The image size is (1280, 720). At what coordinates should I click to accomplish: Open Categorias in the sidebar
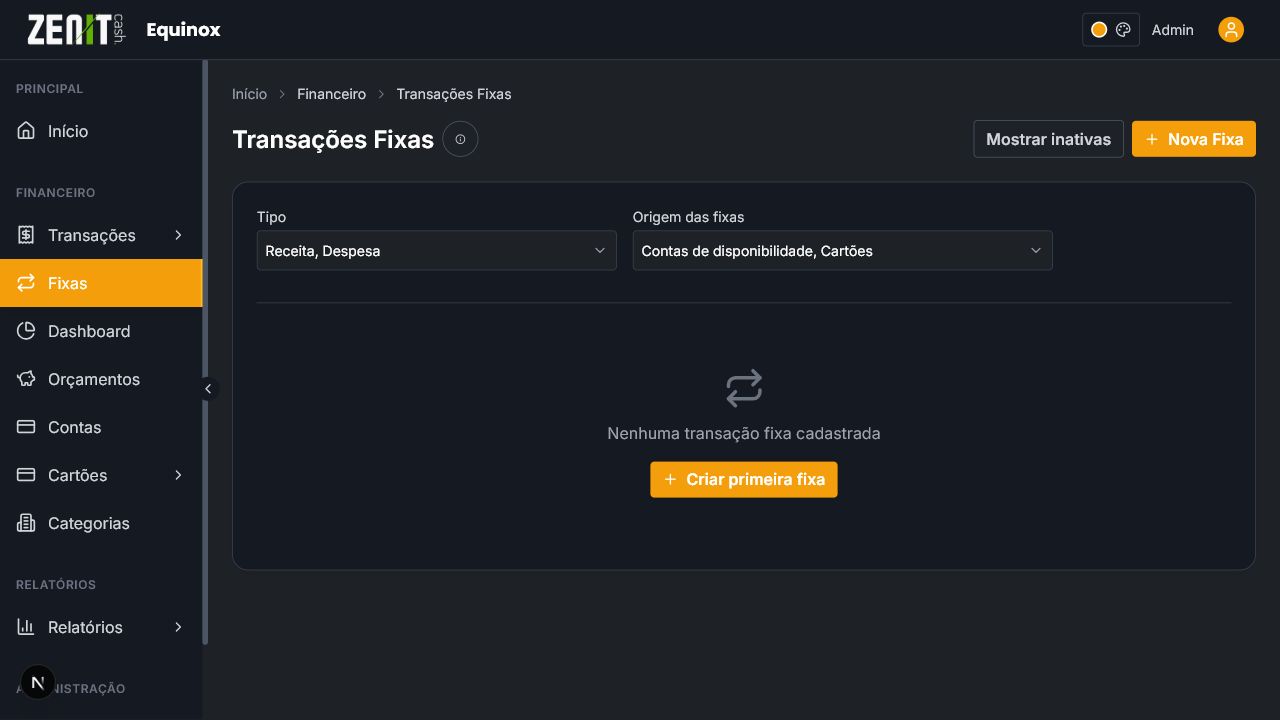[x=101, y=523]
